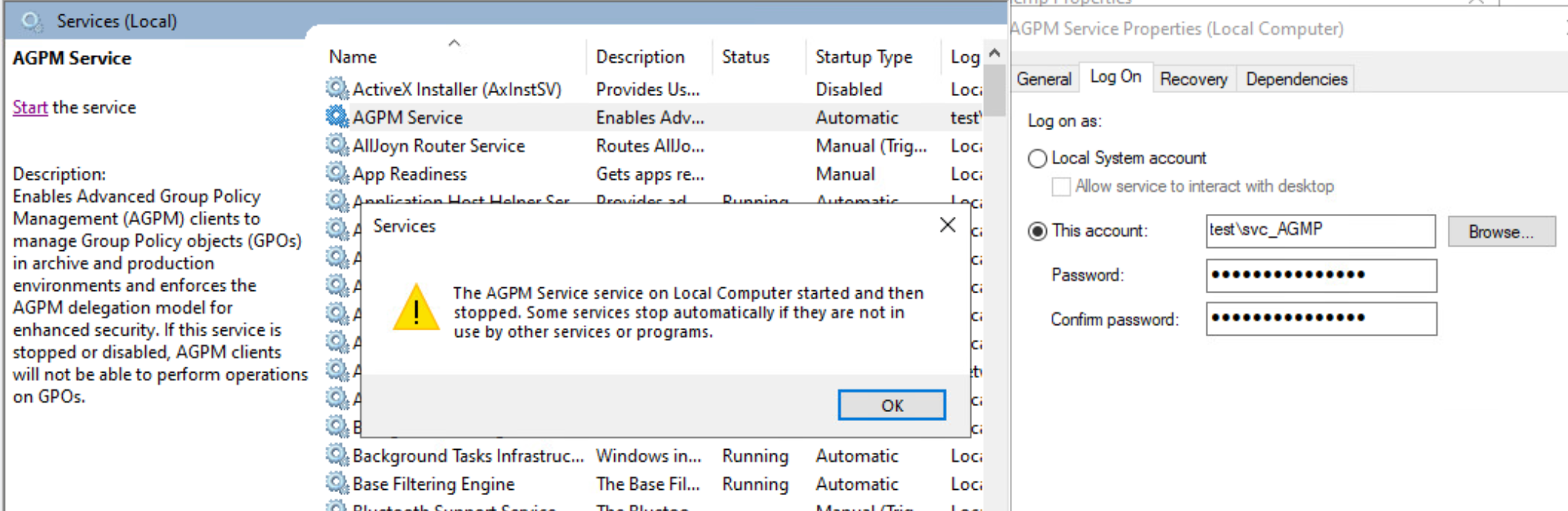
Task: Close the Services warning dialog
Action: [x=947, y=225]
